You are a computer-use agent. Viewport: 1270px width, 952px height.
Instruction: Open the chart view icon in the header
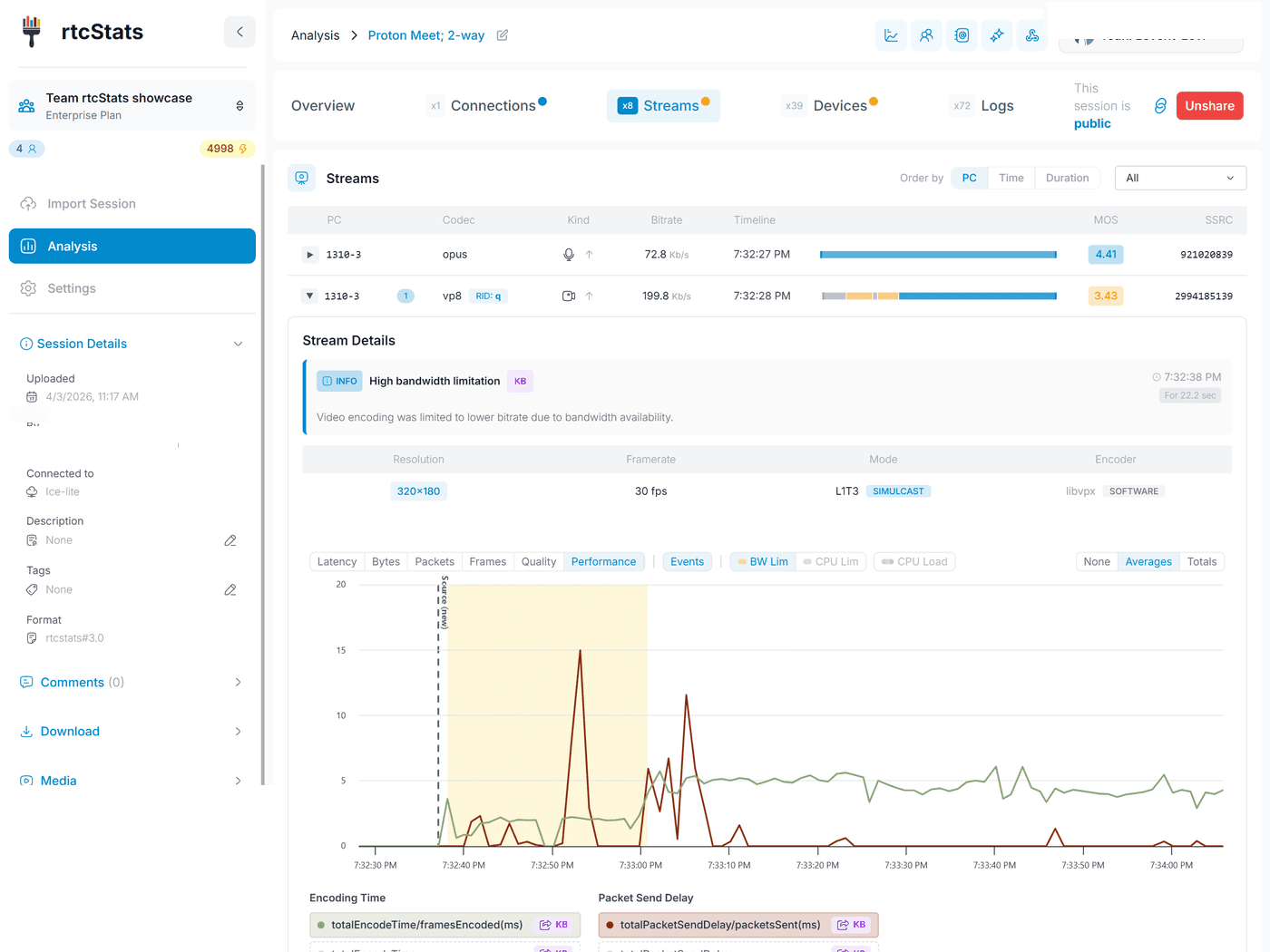click(891, 35)
